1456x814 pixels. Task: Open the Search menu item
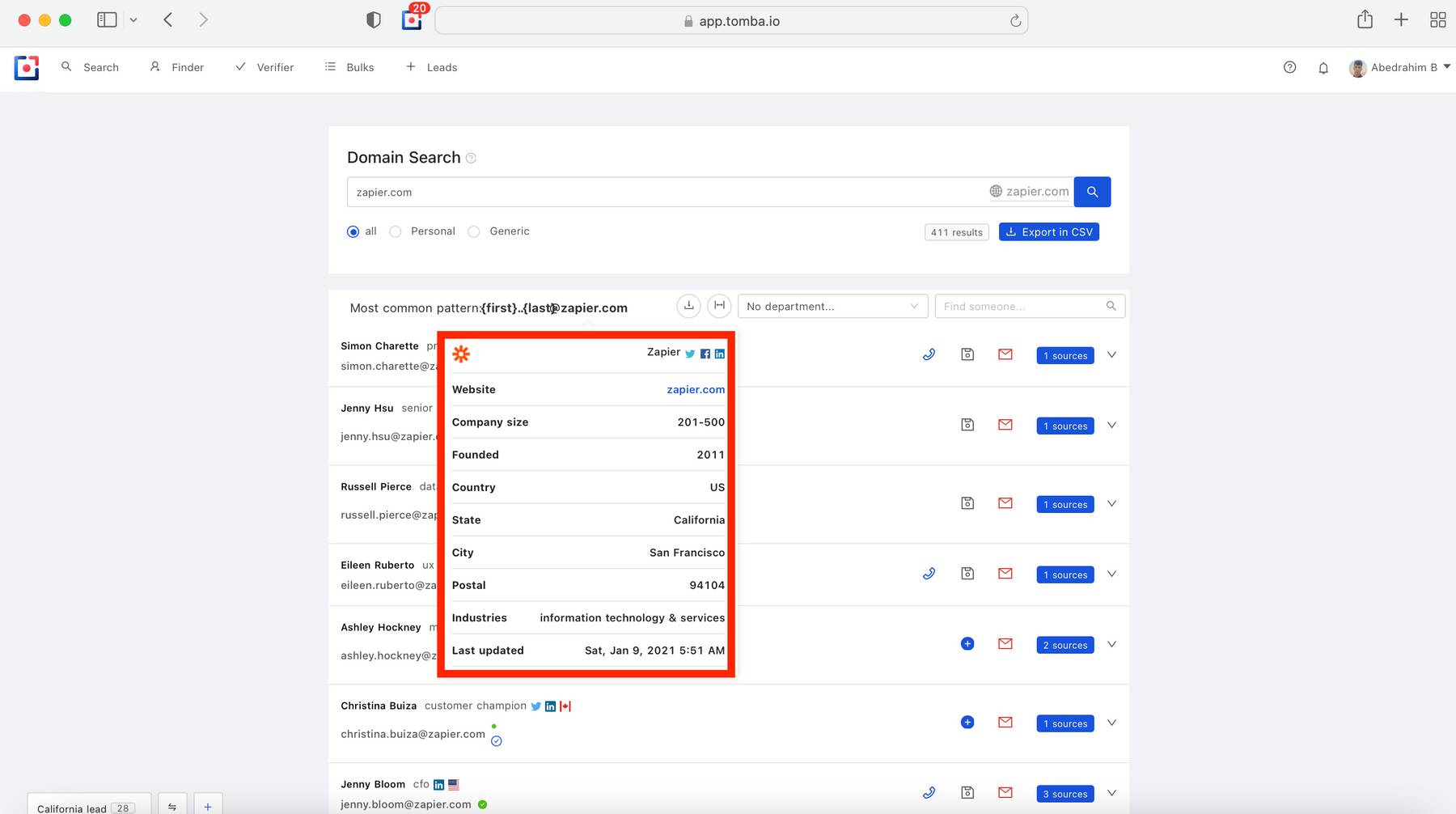[x=90, y=67]
